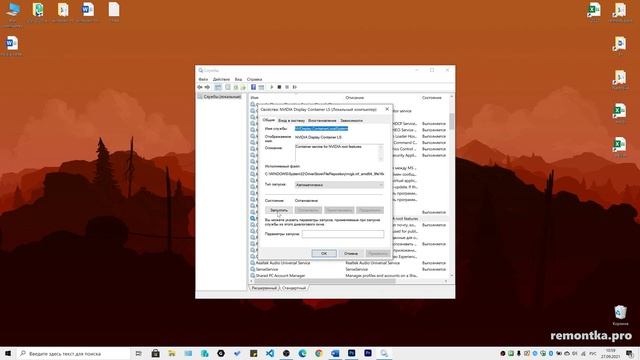Open Microsoft Edge from the taskbar
The image size is (640, 360).
click(302, 353)
